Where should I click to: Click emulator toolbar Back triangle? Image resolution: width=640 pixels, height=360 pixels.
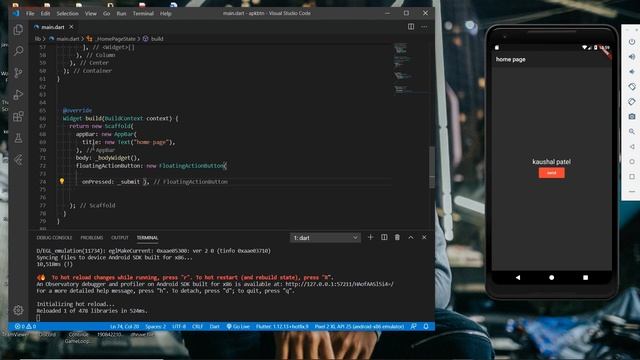pos(632,147)
